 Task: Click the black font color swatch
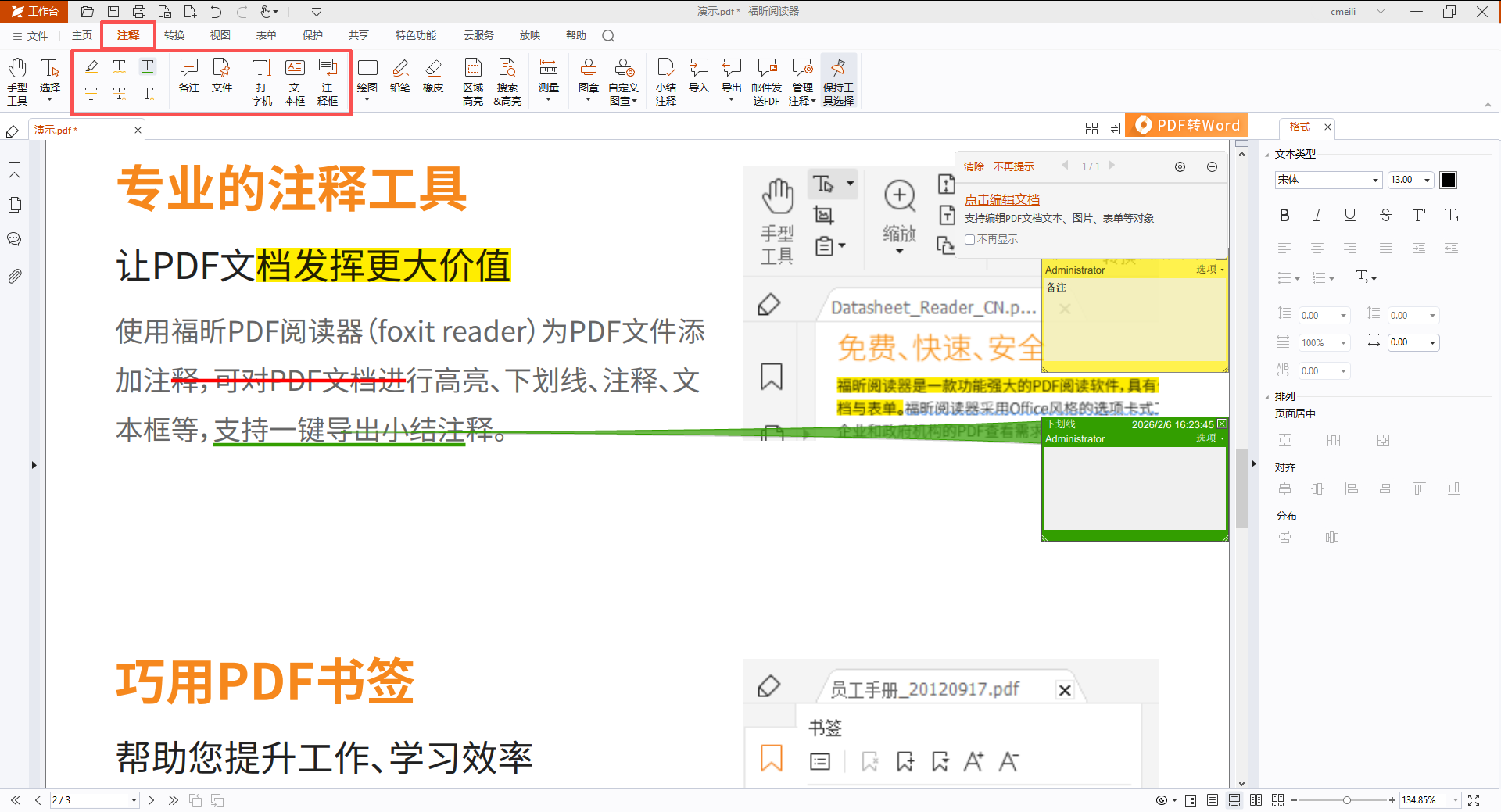coord(1449,180)
